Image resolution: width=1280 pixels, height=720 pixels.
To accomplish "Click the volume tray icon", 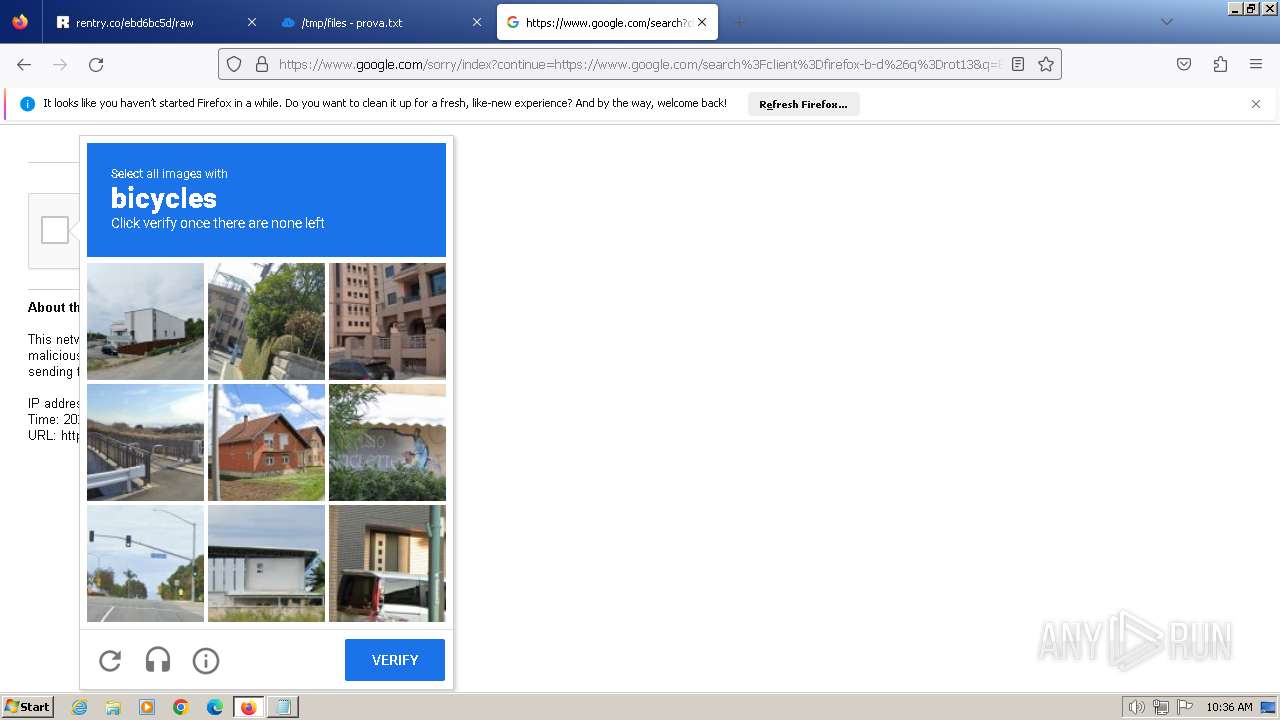I will pos(1136,707).
